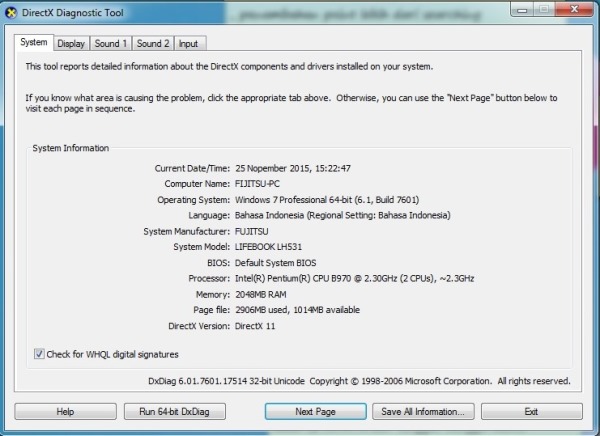This screenshot has width=600, height=436.
Task: Click Save All Information button
Action: (x=423, y=412)
